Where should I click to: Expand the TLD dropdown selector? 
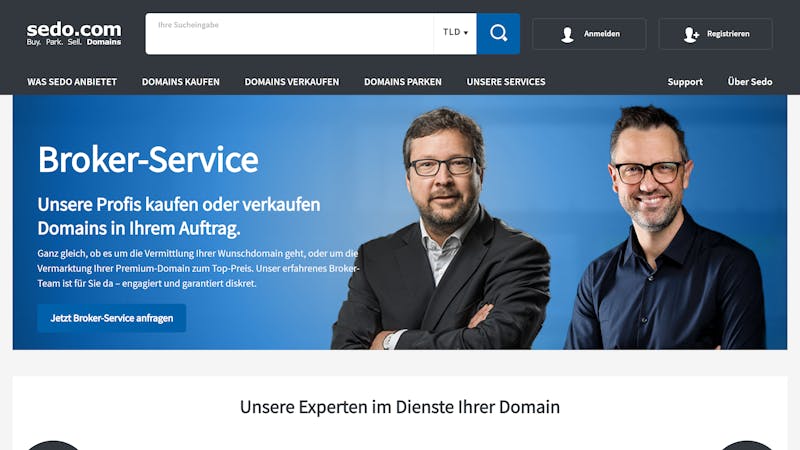tap(455, 34)
